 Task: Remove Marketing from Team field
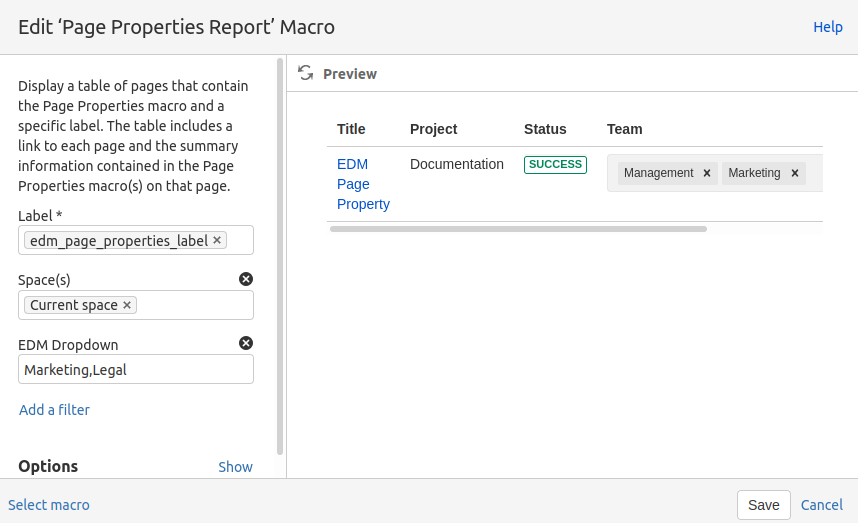[795, 173]
